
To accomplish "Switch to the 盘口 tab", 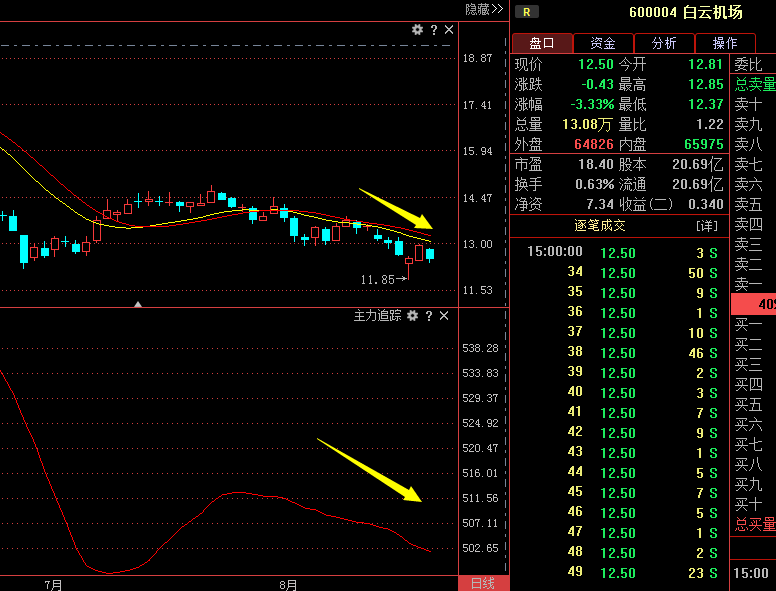I will [x=542, y=43].
